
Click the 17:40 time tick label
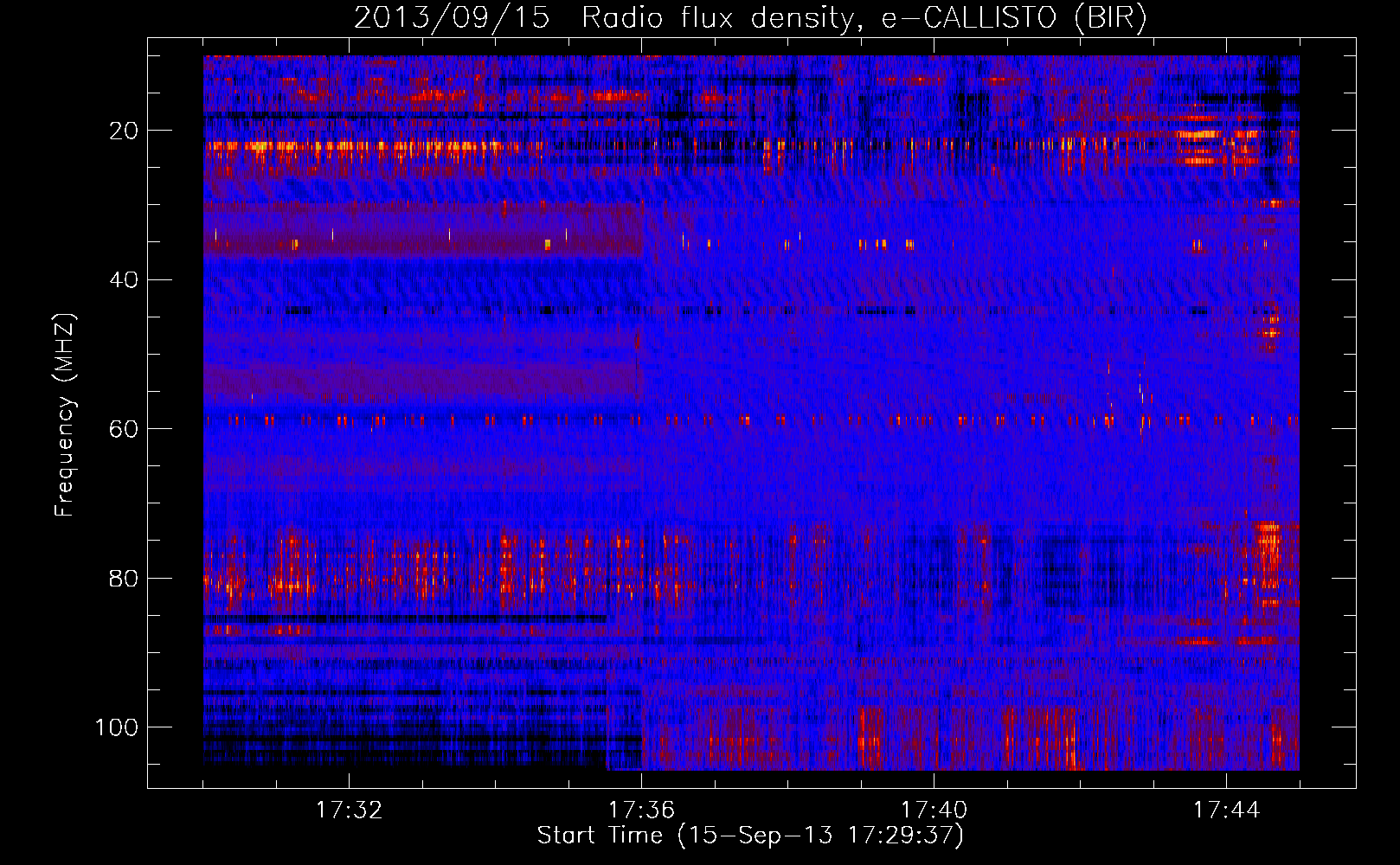coord(934,811)
